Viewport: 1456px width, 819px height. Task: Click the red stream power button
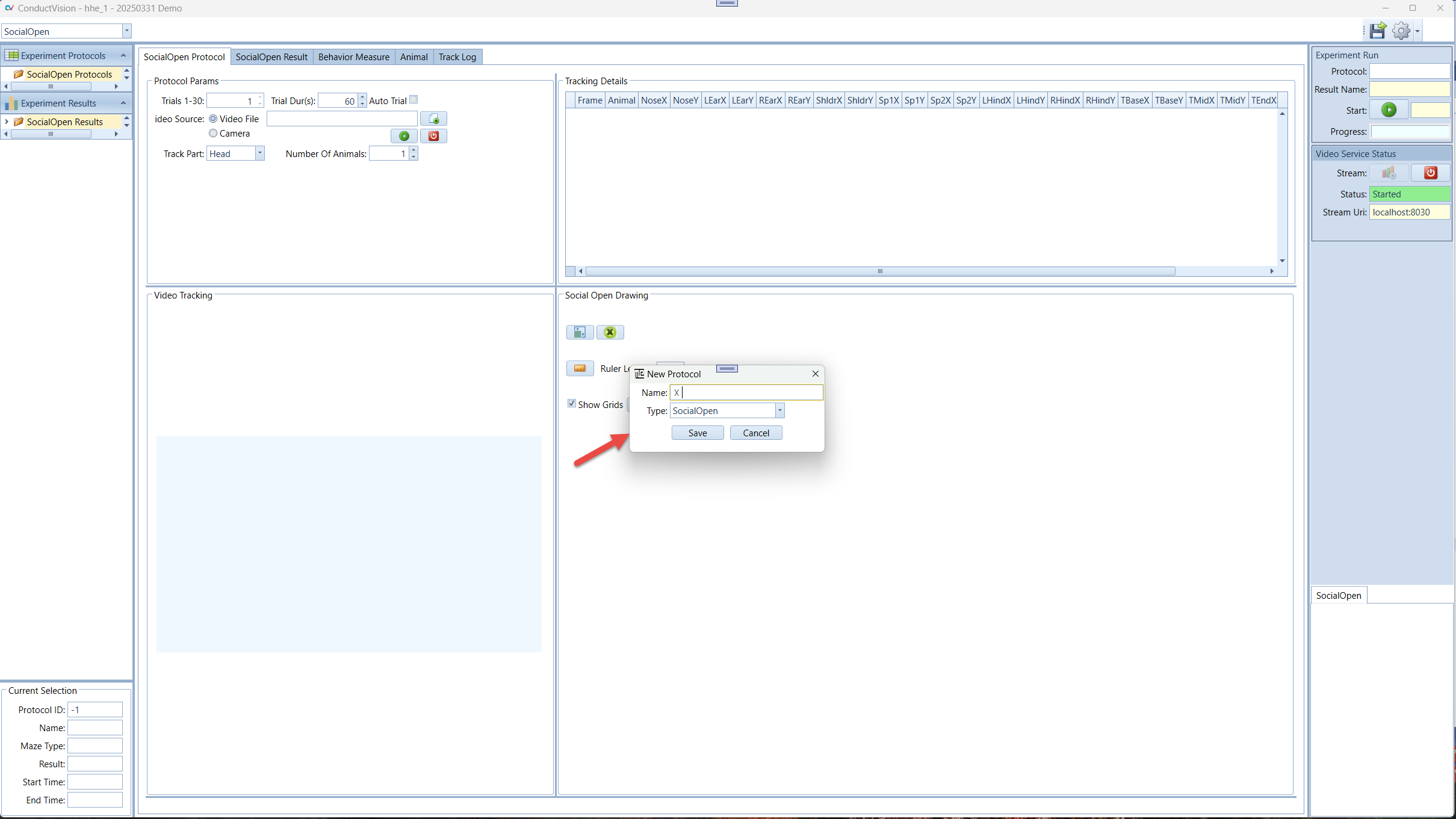[1430, 173]
